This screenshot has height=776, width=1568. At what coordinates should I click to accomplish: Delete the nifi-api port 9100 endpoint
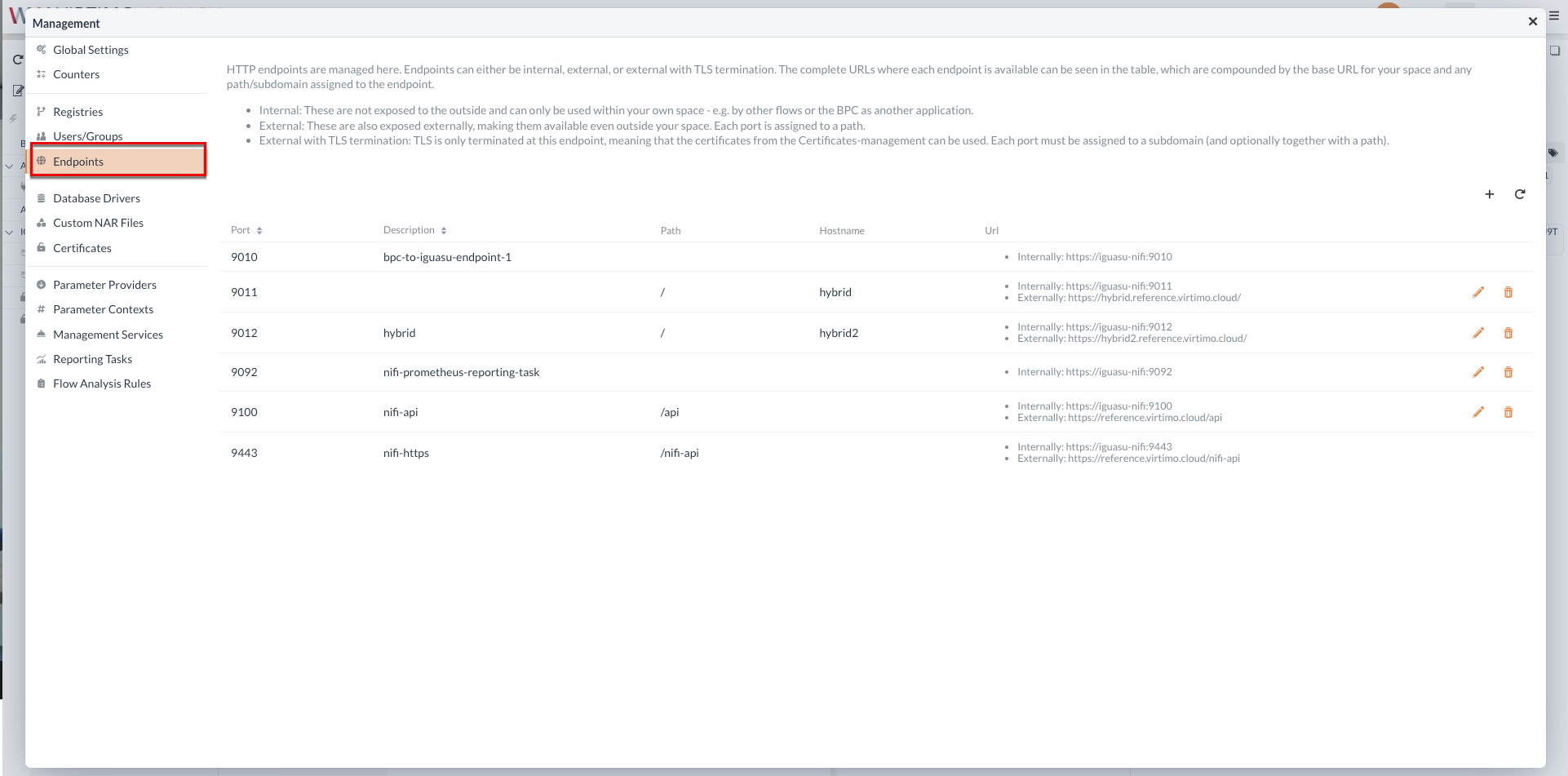tap(1508, 412)
